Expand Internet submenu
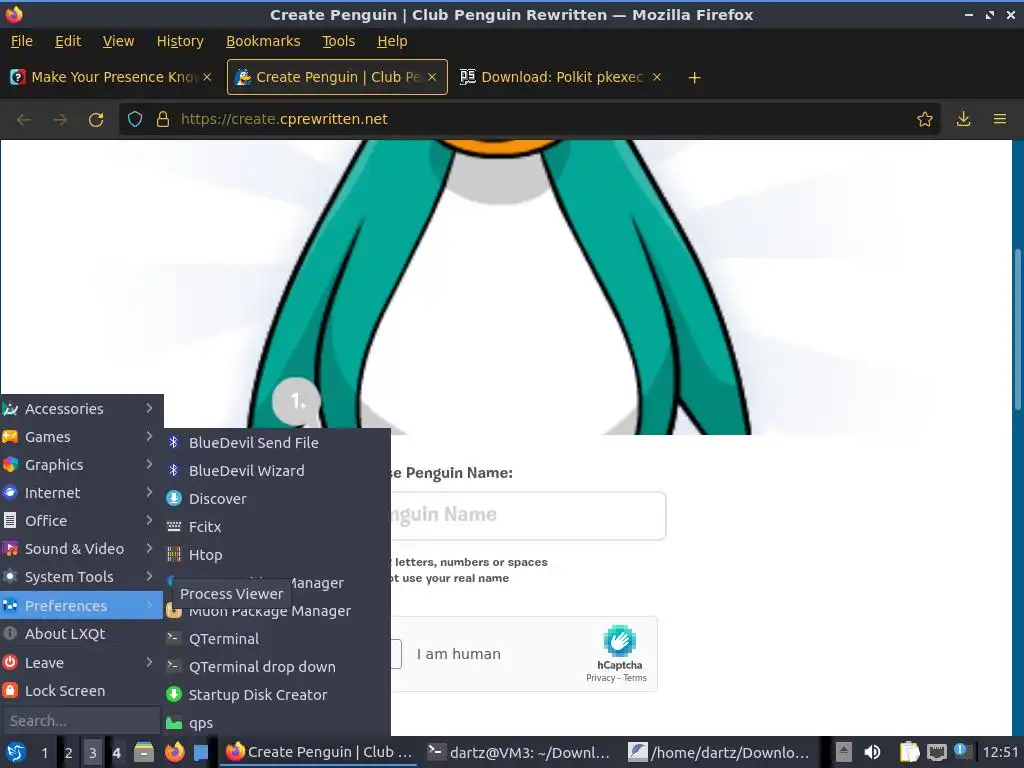 (81, 493)
